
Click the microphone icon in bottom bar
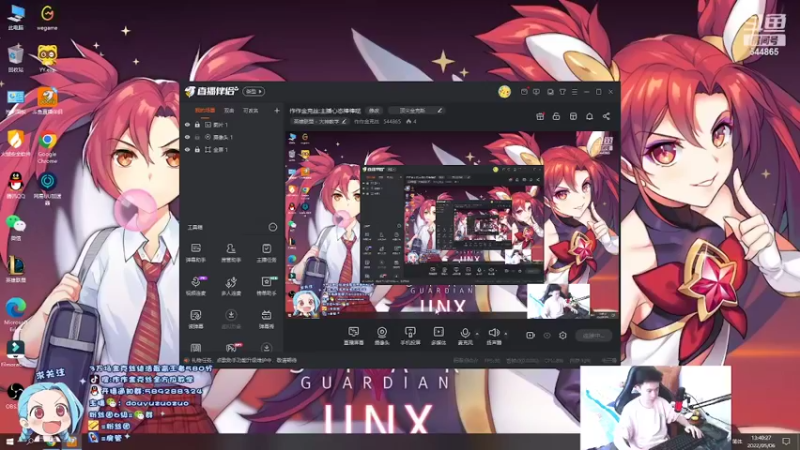[x=465, y=334]
